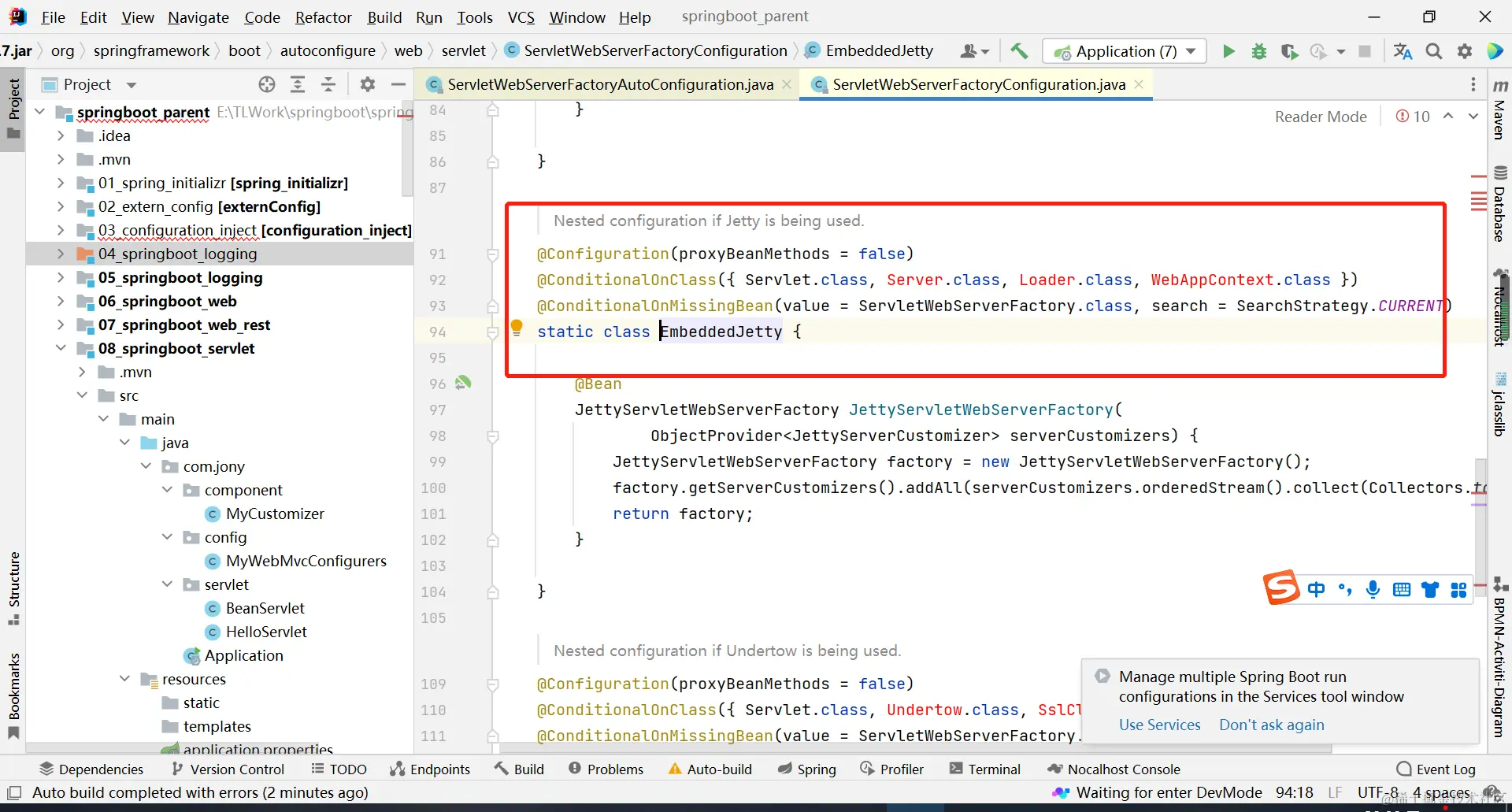Click the editor horizontal scrollbar
The height and width of the screenshot is (812, 1512).
pos(915,748)
